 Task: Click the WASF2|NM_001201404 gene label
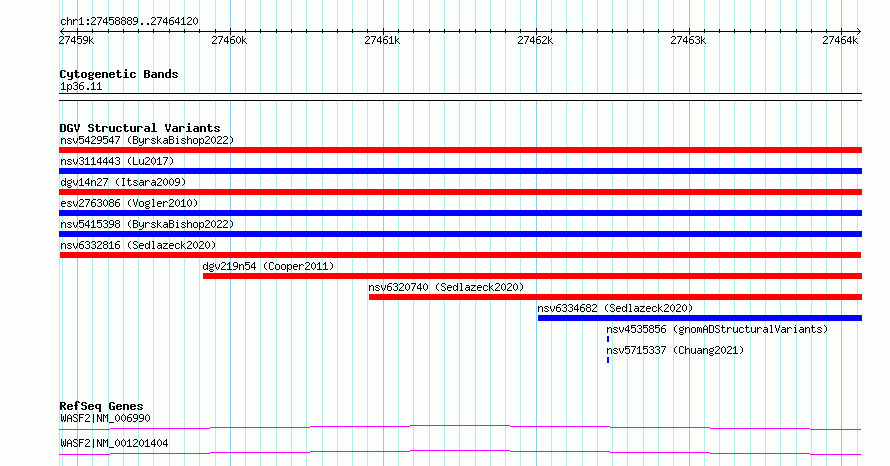[114, 443]
